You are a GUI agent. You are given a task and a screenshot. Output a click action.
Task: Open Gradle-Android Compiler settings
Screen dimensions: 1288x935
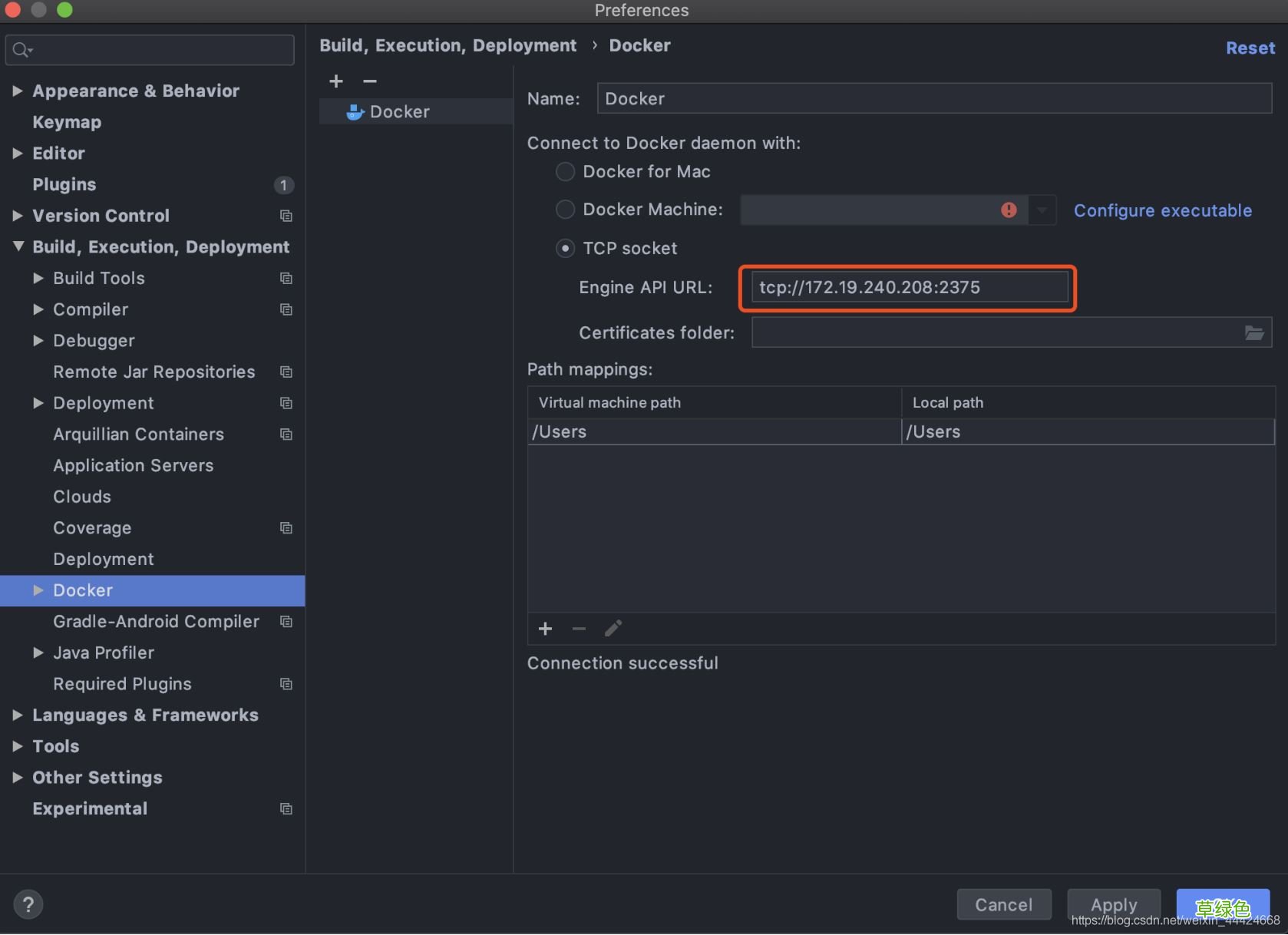click(157, 621)
